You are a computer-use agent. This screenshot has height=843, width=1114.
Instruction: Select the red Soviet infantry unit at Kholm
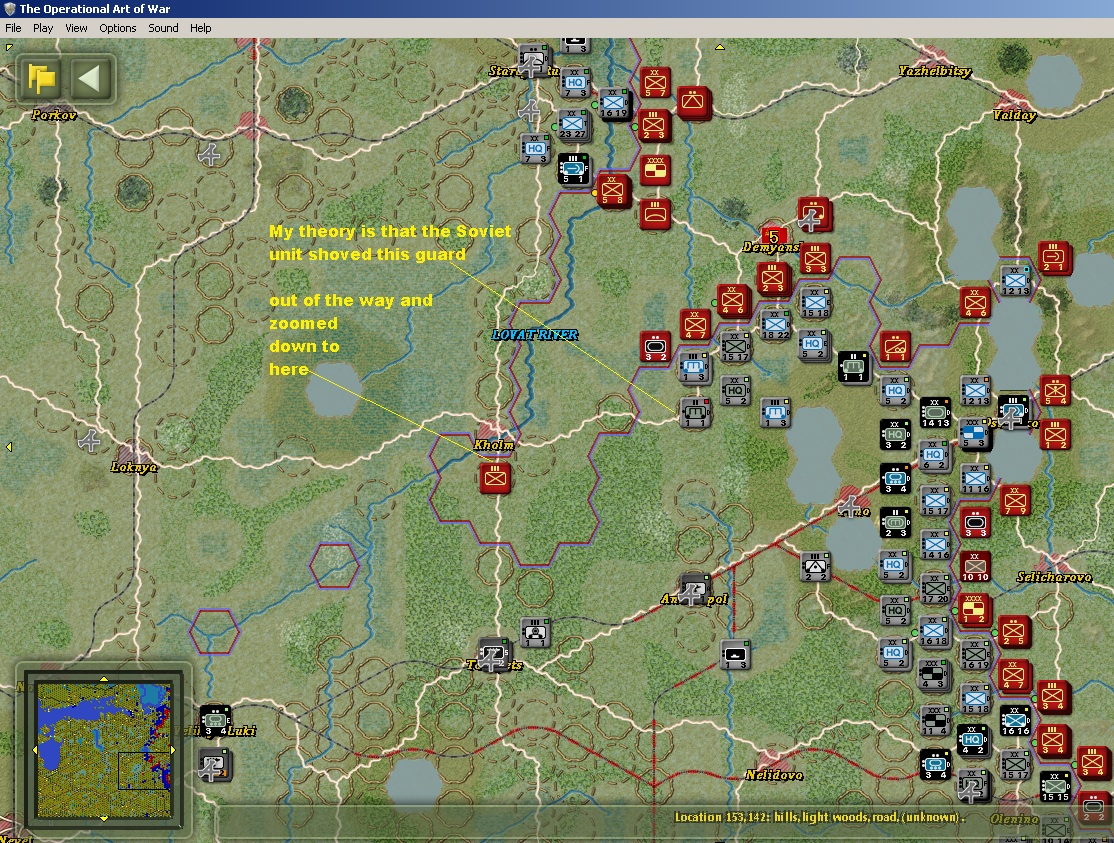pyautogui.click(x=495, y=478)
